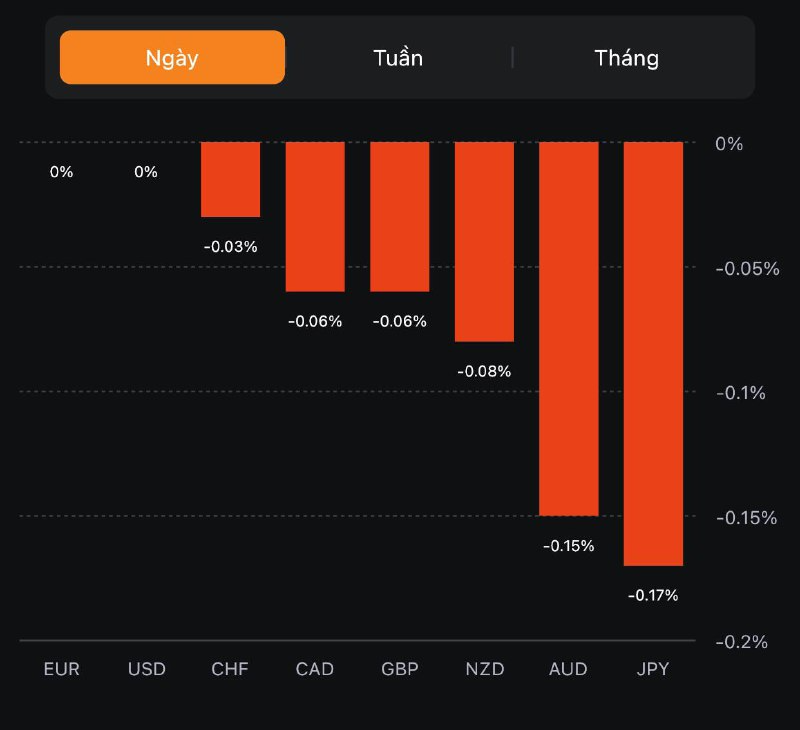
Task: Click the -0.05% y-axis label
Action: (x=746, y=269)
